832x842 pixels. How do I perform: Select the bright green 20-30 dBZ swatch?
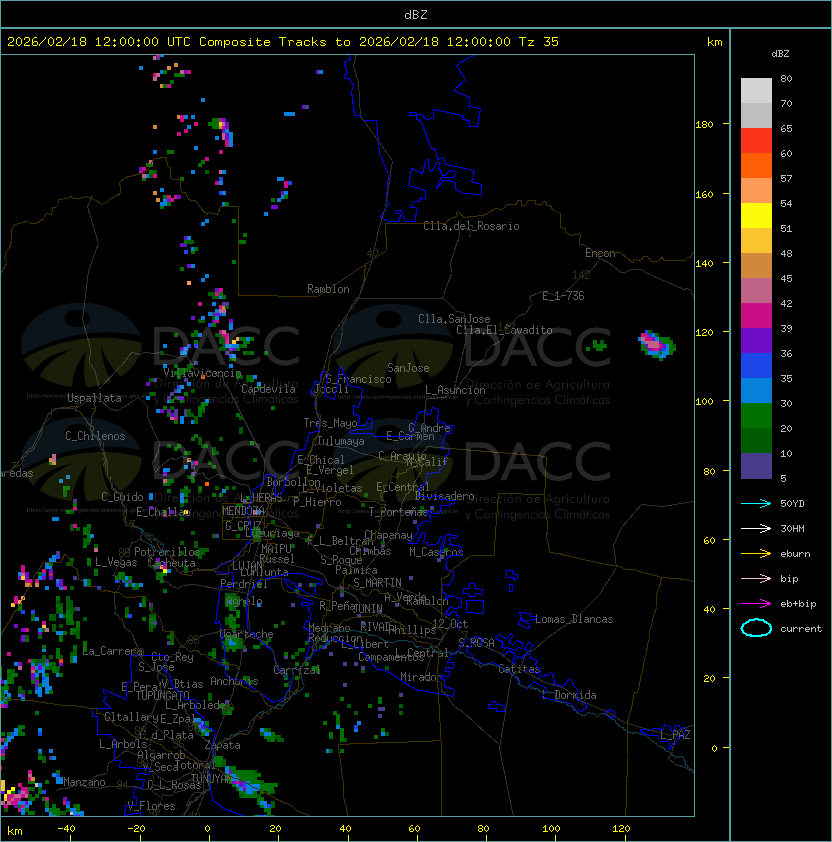click(756, 416)
